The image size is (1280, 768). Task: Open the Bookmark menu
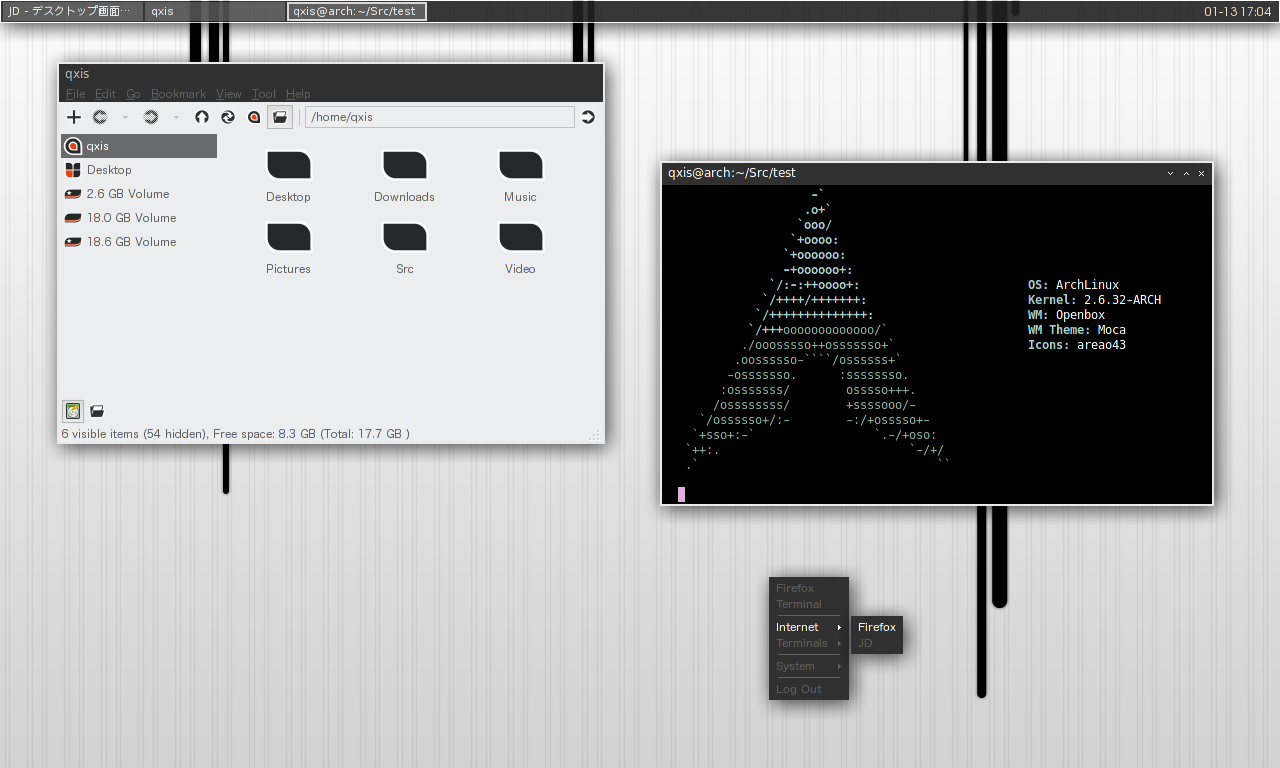[178, 94]
